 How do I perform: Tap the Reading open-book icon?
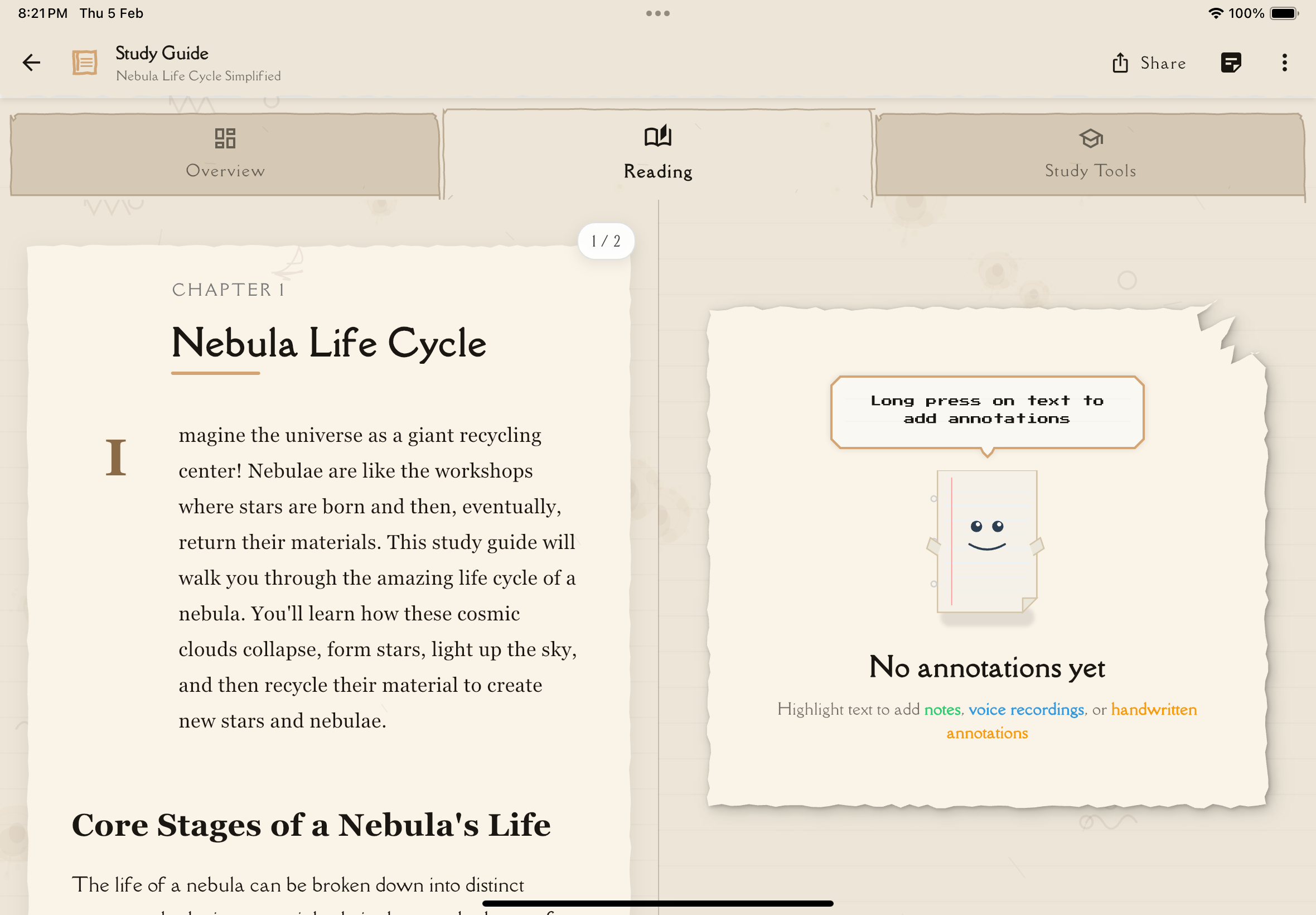[x=657, y=137]
